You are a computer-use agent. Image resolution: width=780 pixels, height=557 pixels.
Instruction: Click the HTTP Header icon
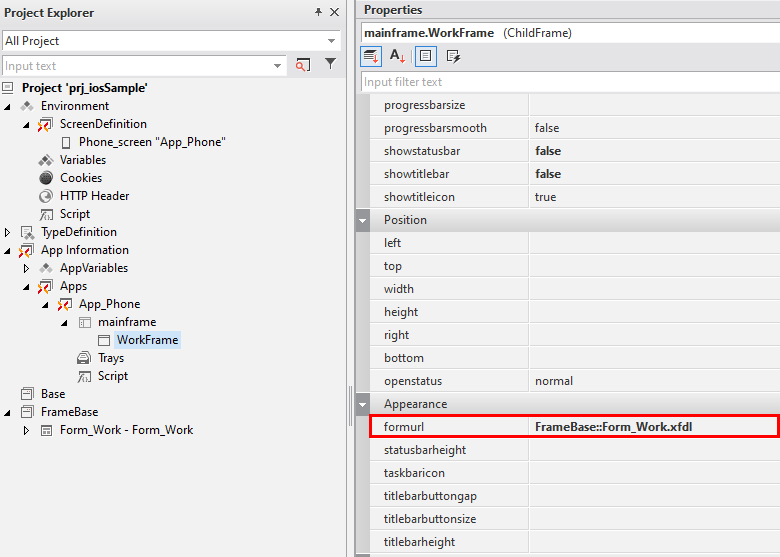[x=46, y=196]
